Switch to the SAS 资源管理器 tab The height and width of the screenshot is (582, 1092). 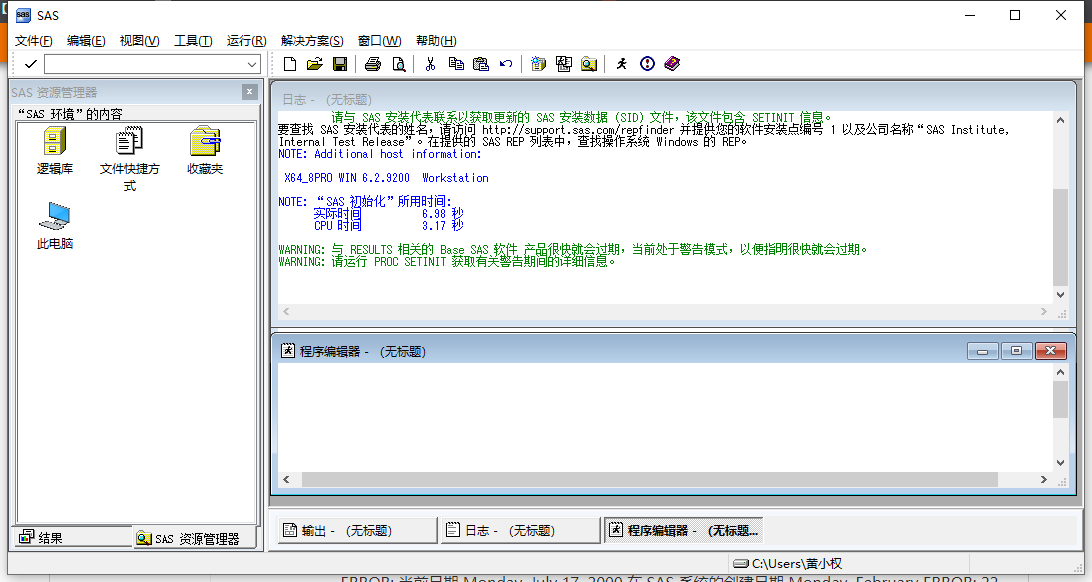(194, 538)
